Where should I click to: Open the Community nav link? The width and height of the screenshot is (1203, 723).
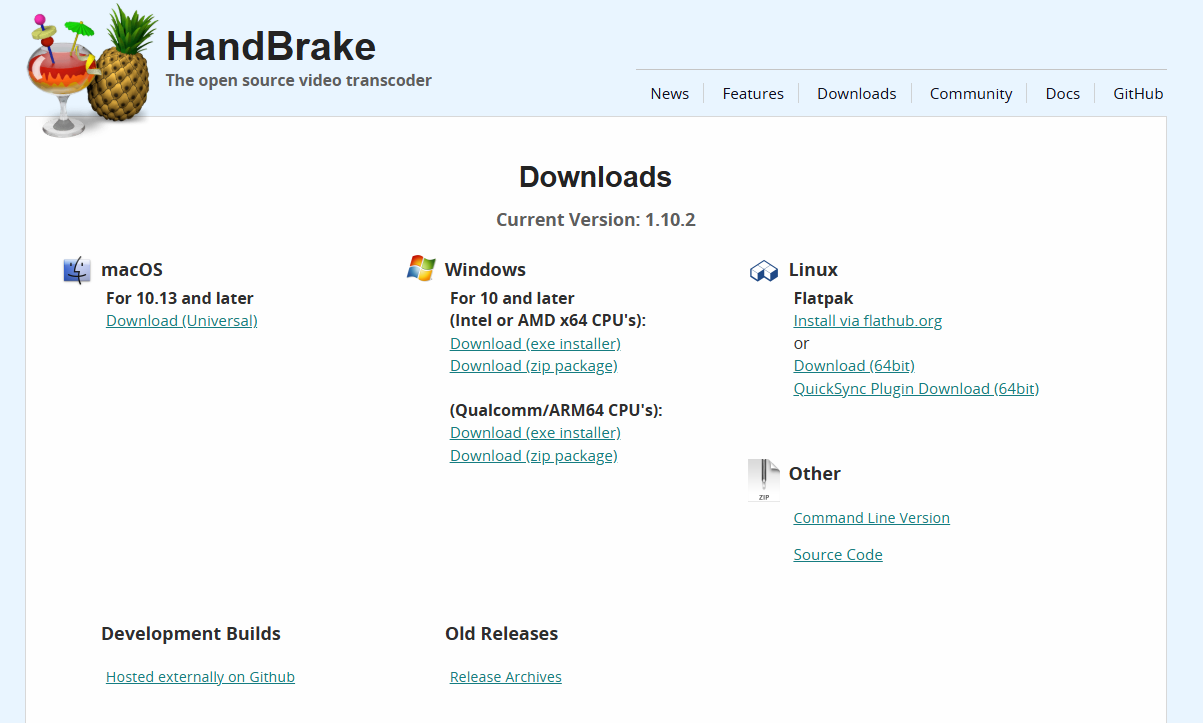tap(970, 94)
